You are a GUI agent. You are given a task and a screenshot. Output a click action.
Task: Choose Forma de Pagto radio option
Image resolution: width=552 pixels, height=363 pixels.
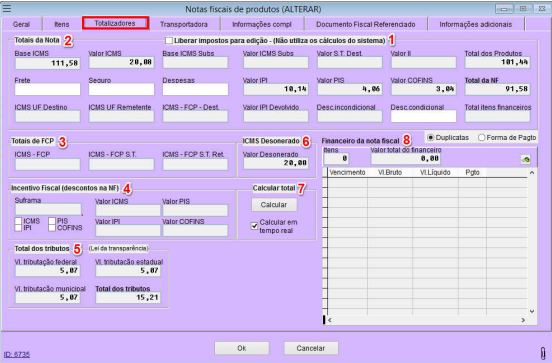tap(482, 137)
